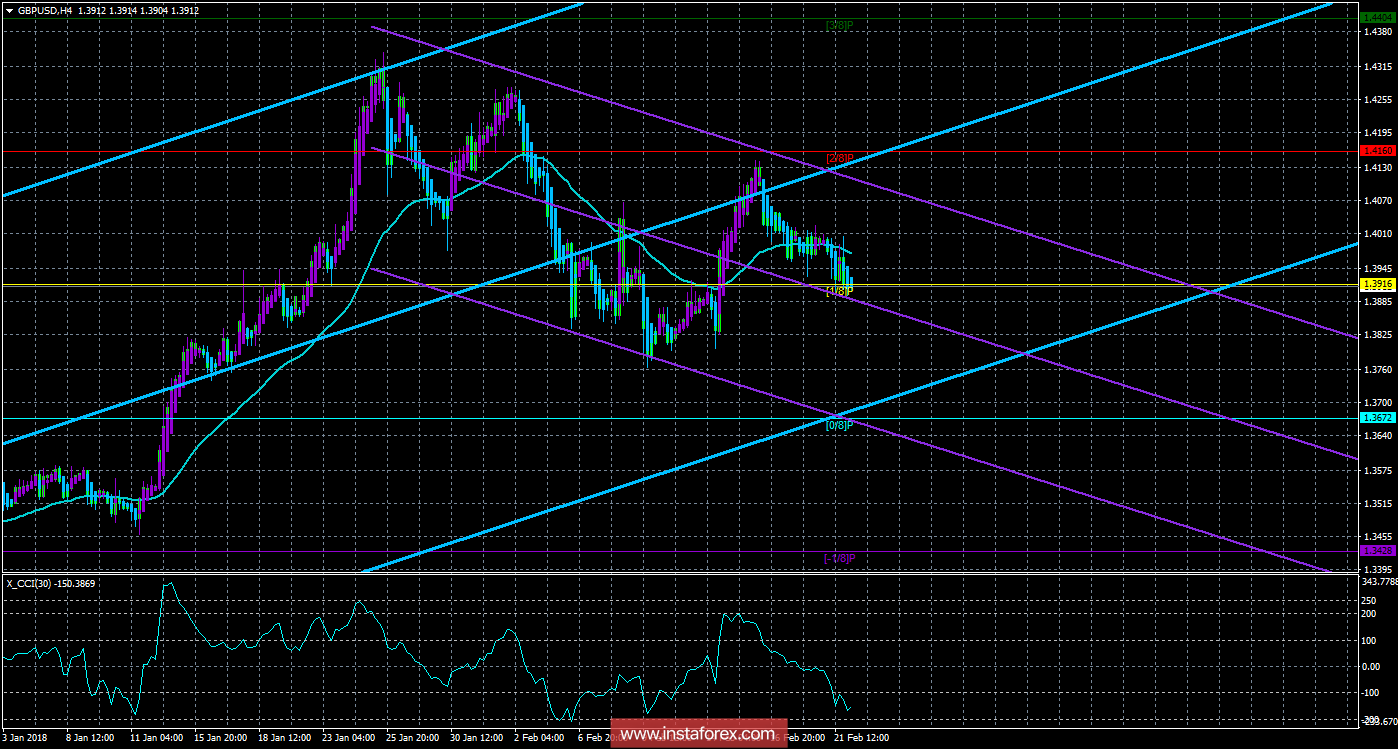
Task: Click the 1.4255 value on price axis
Action: coord(1377,99)
